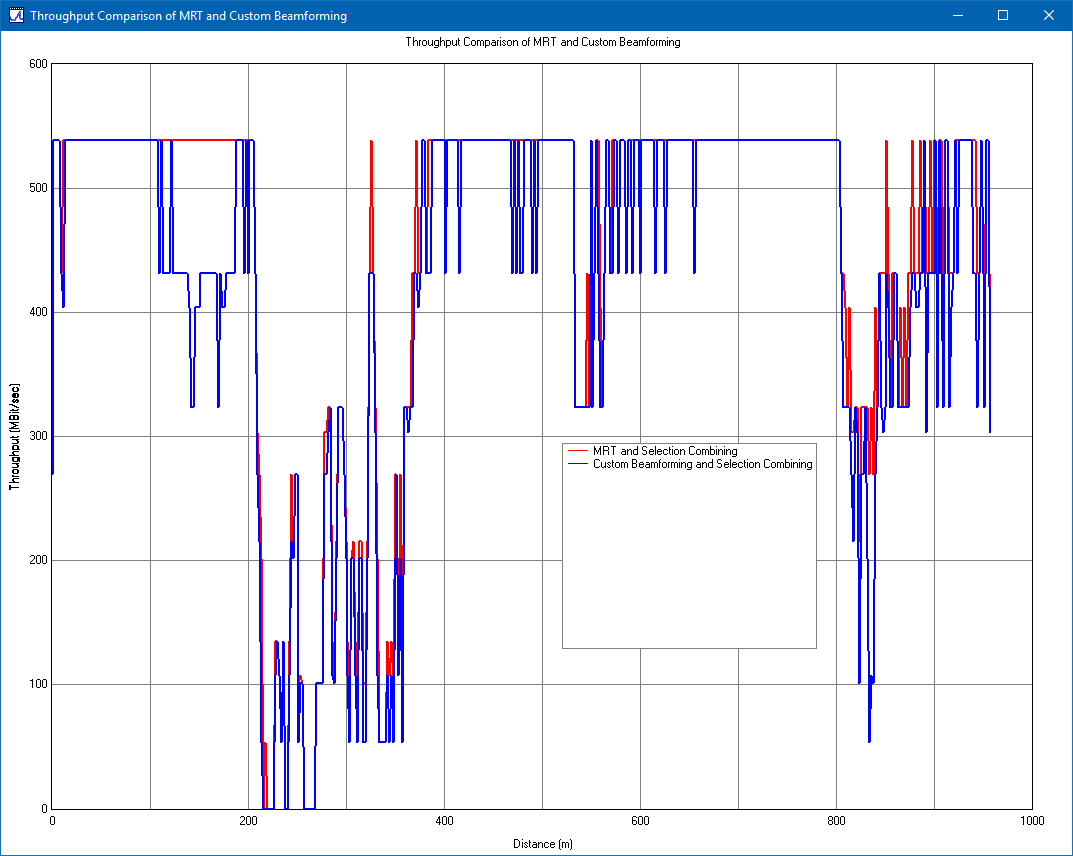Click the red line sample in the legend

578,451
